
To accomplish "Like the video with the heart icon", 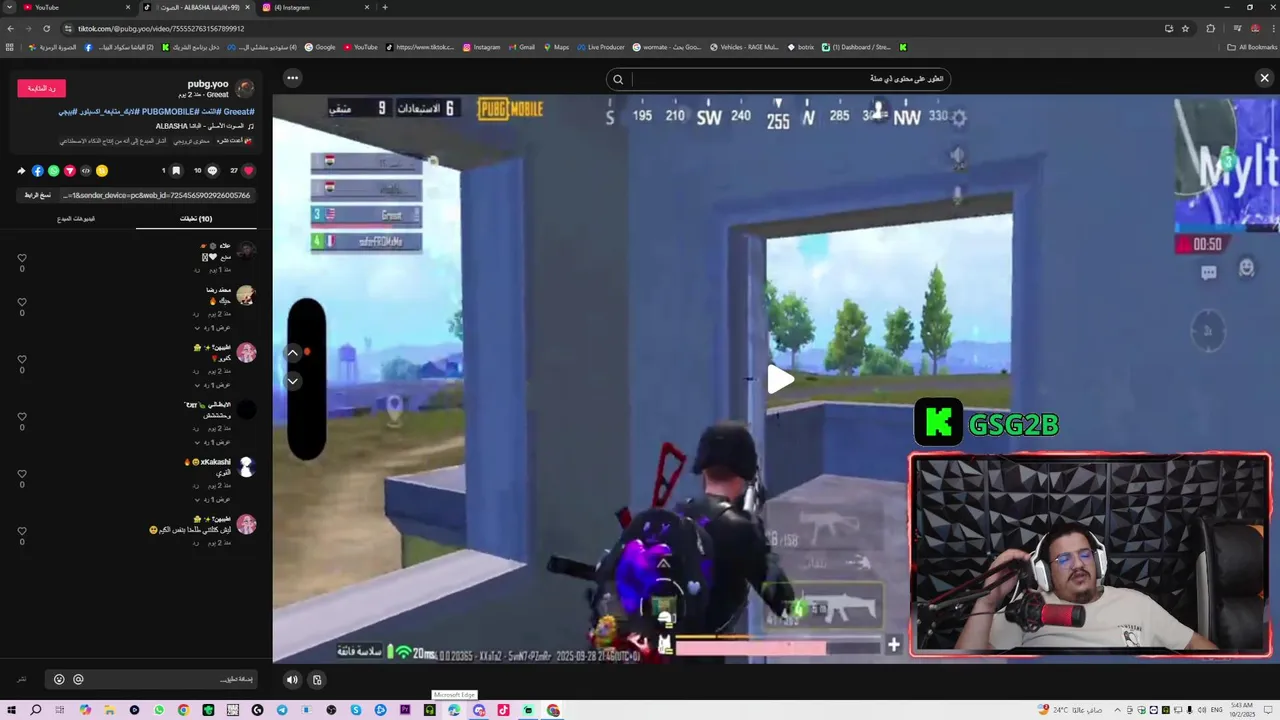I will coord(249,171).
